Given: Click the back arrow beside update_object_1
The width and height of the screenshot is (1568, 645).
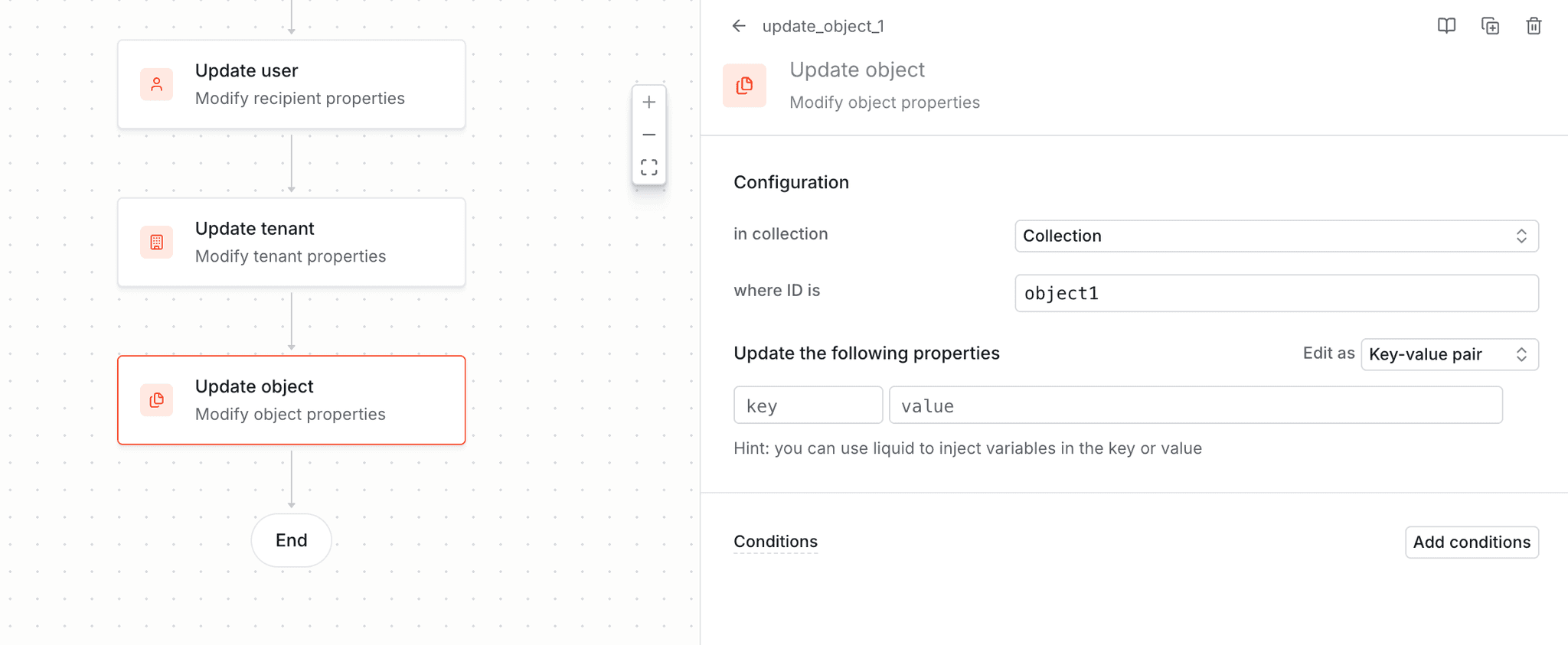Looking at the screenshot, I should [x=738, y=25].
